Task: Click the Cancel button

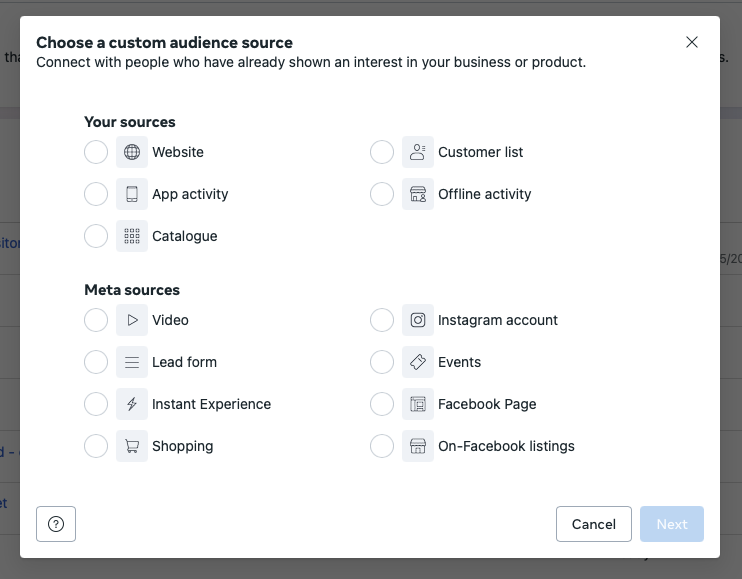Action: [x=594, y=524]
